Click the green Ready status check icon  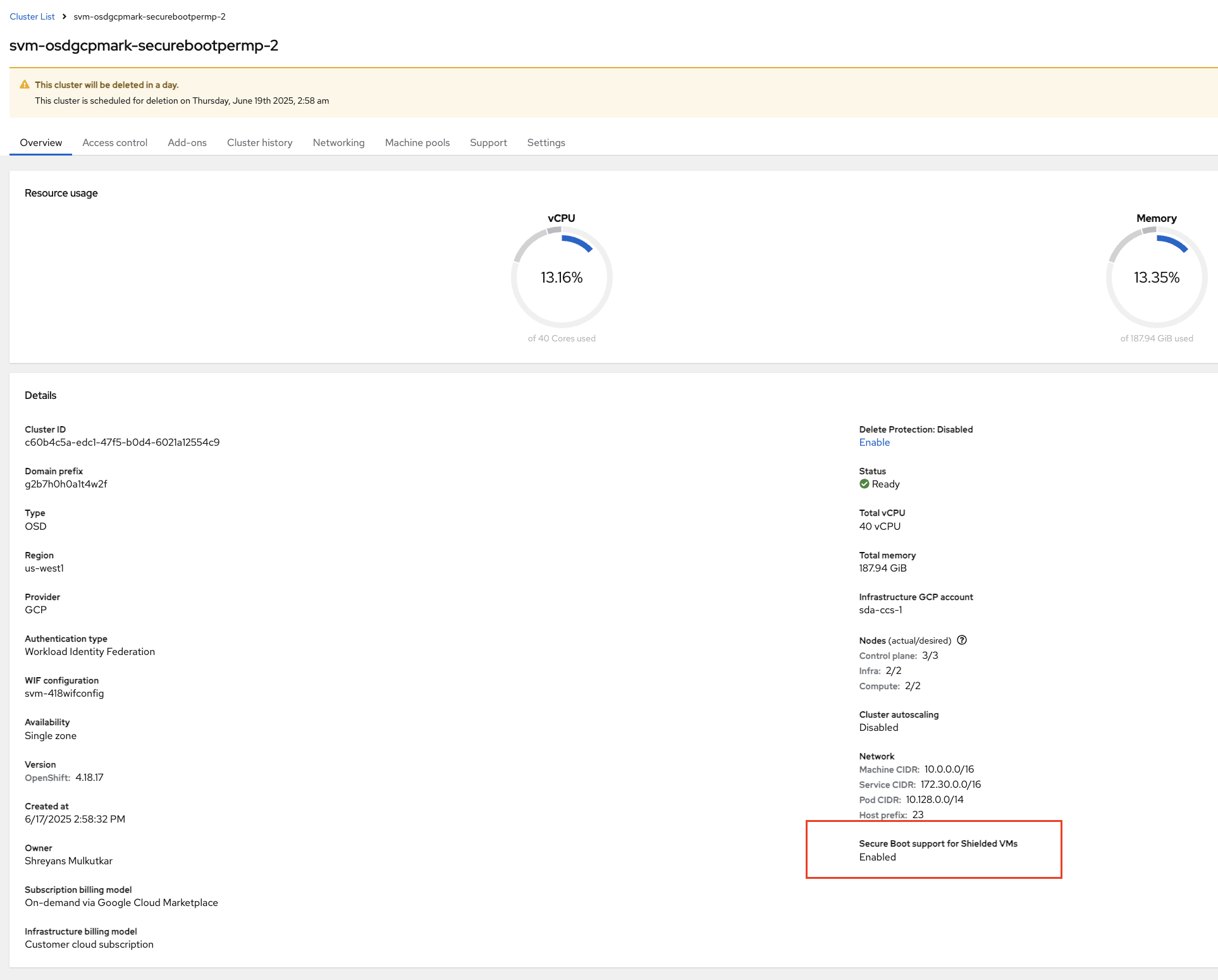[864, 484]
